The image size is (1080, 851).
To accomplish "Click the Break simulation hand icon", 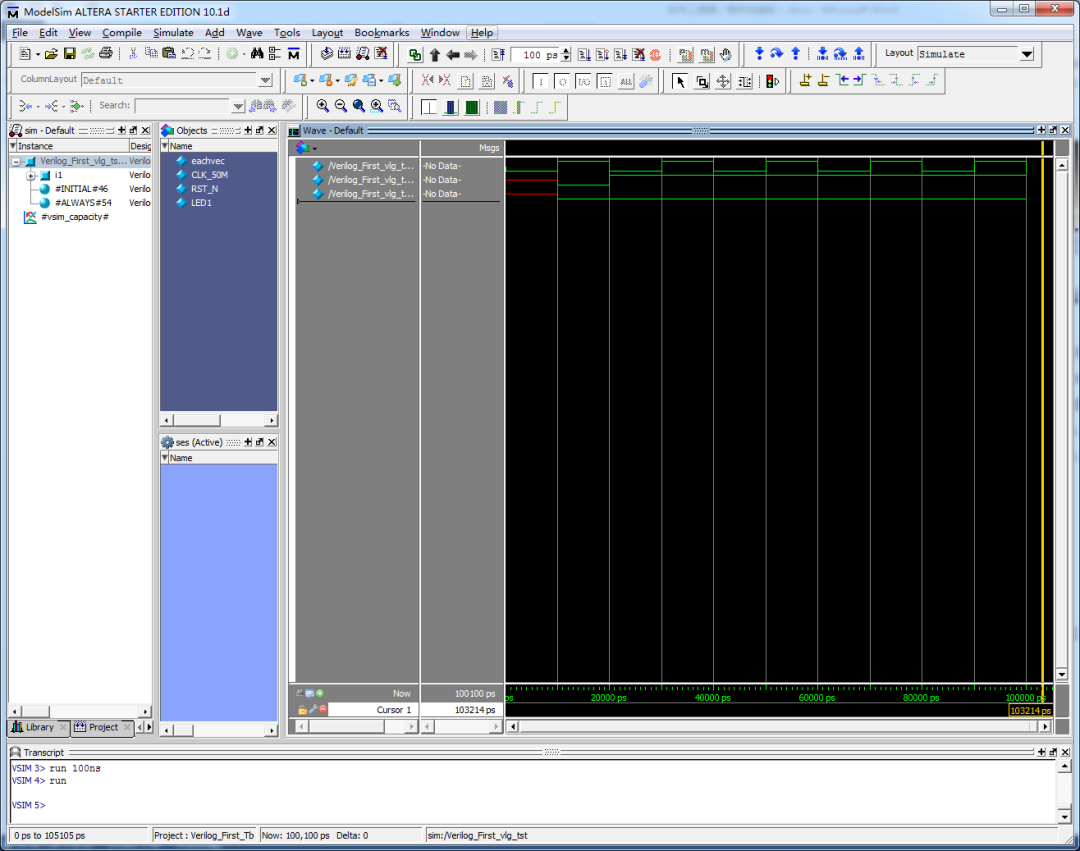I will click(726, 54).
